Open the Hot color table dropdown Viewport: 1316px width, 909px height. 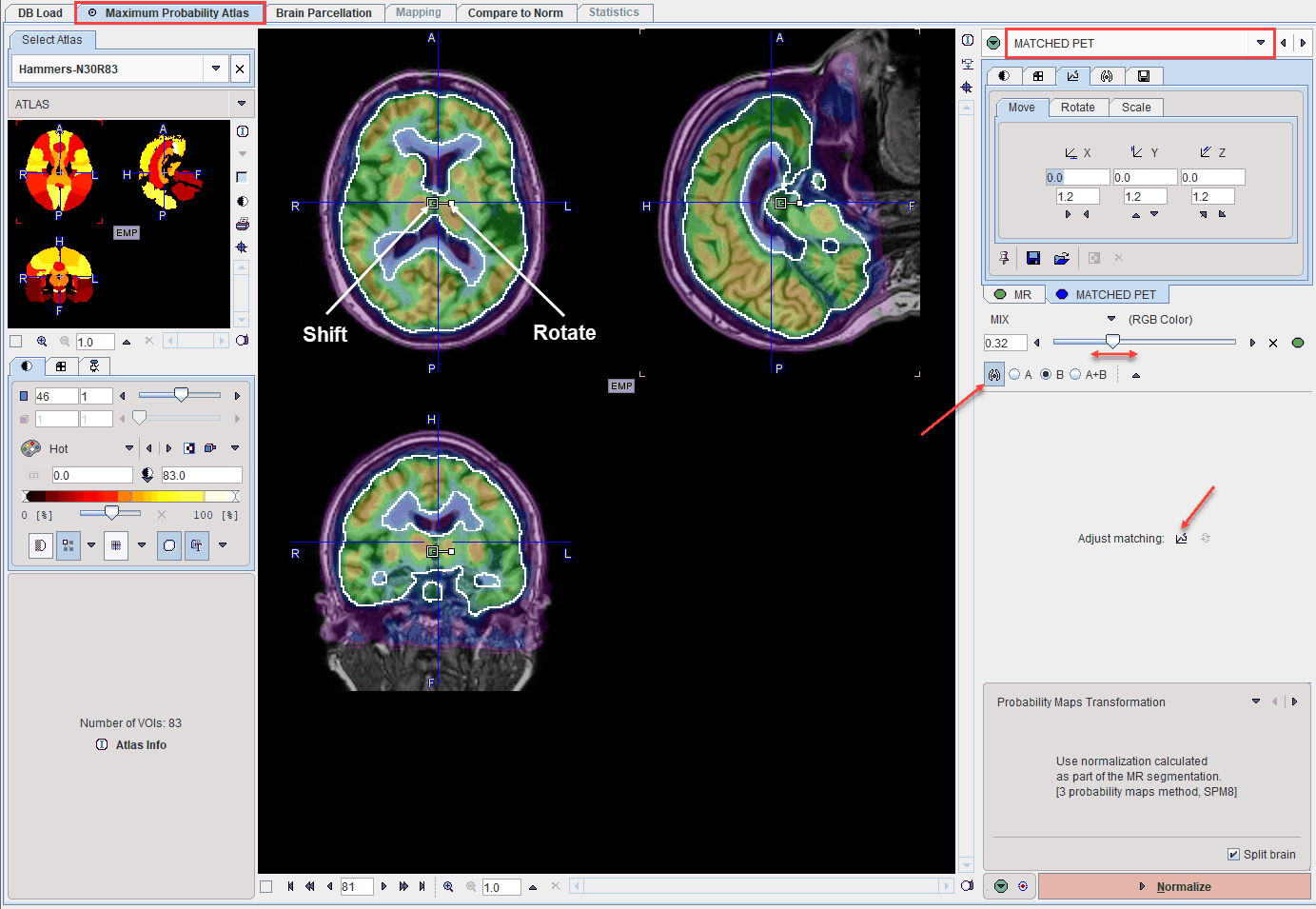[129, 448]
